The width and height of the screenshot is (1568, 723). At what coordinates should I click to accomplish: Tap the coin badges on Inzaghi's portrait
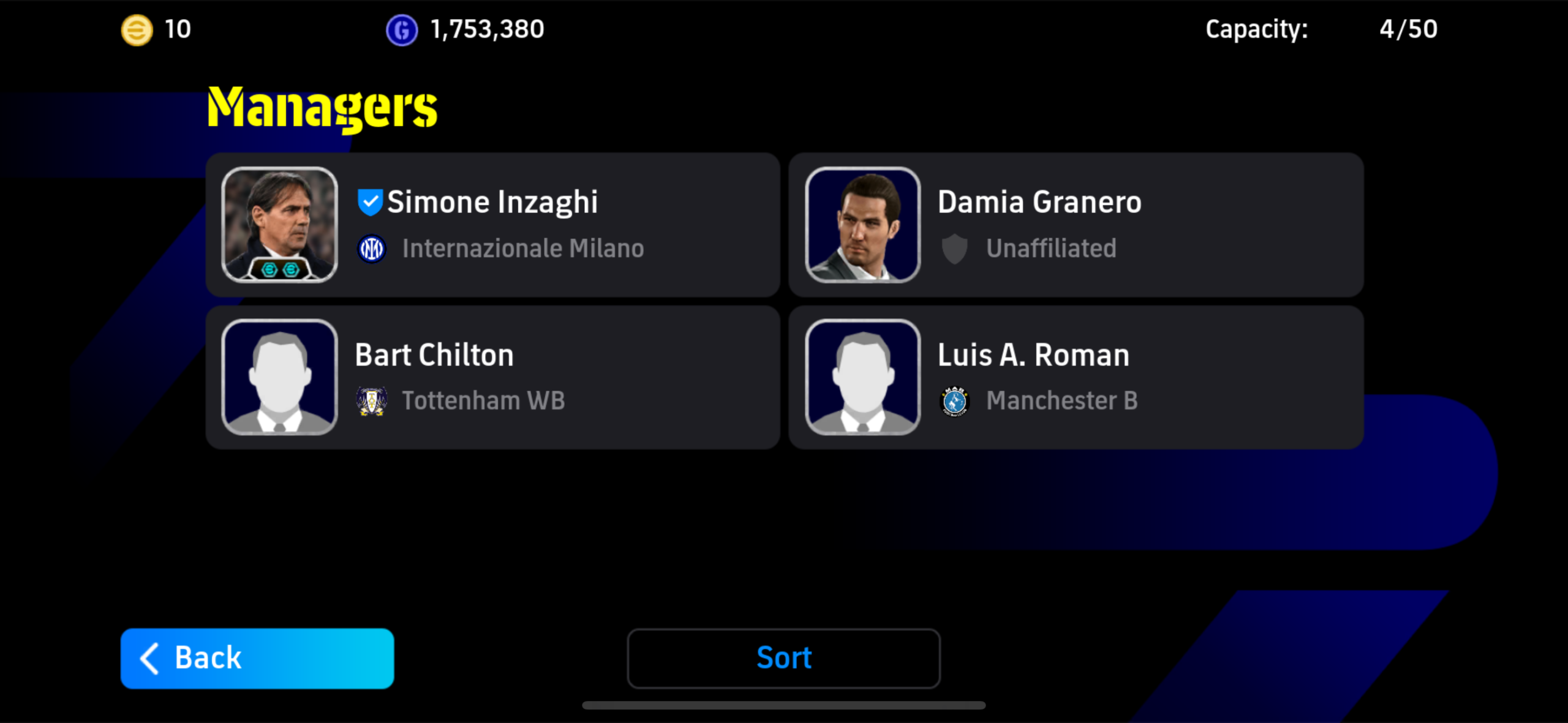(280, 269)
